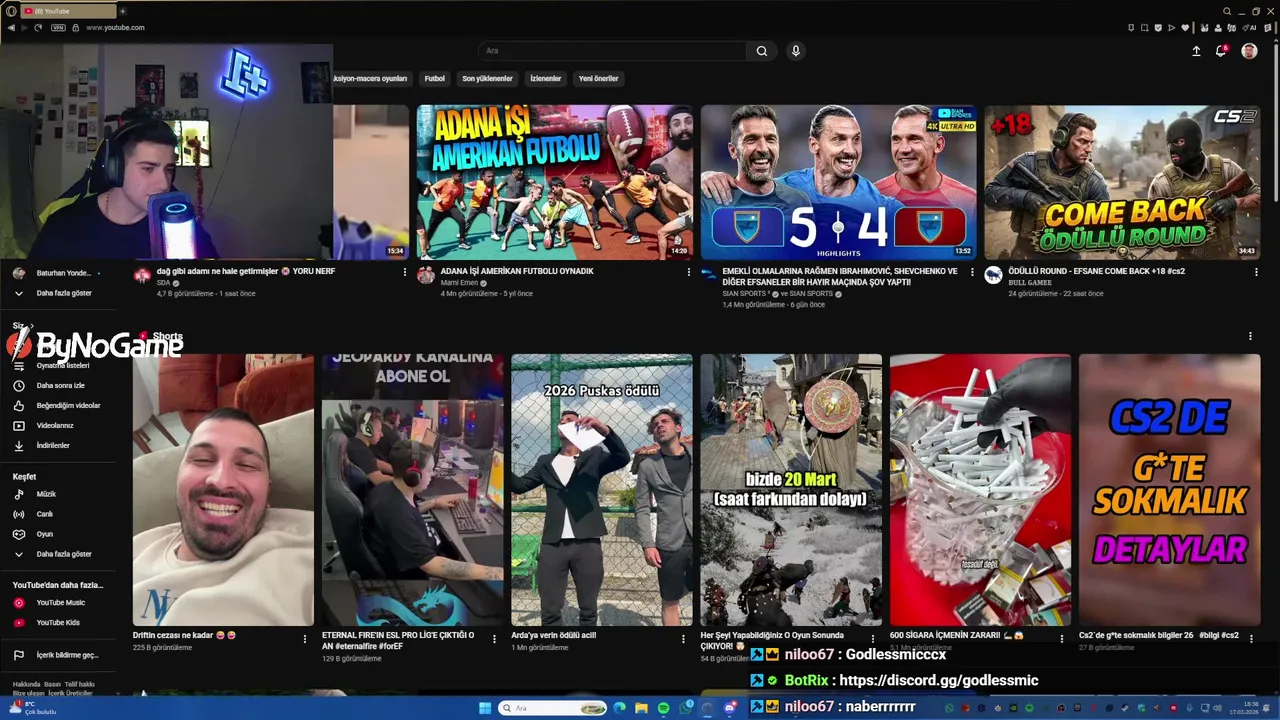This screenshot has width=1280, height=720.
Task: Open title 'EMEKLİ OLMALARINA RAĞMEN IBRAHIMOVIĆ'
Action: tap(840, 277)
